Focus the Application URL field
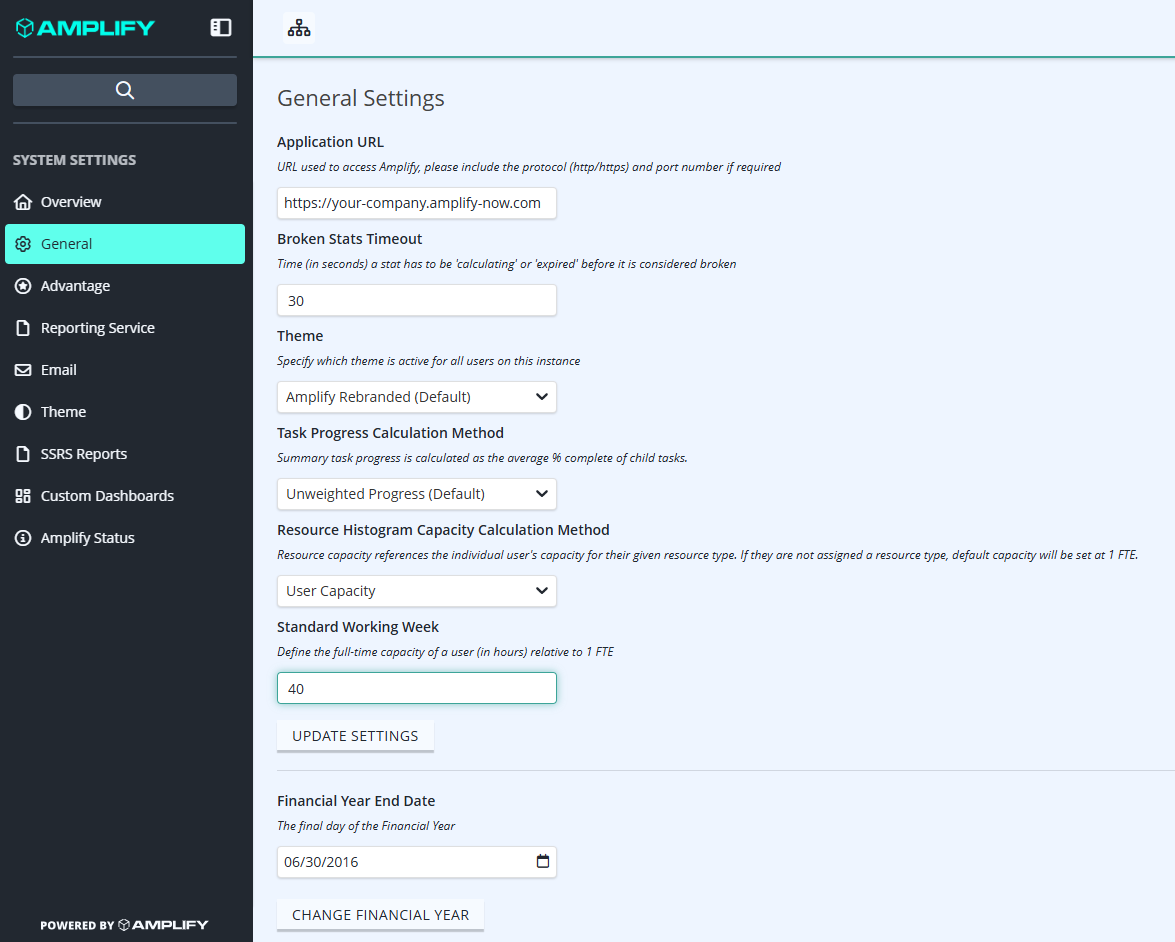The width and height of the screenshot is (1175, 942). pyautogui.click(x=417, y=203)
